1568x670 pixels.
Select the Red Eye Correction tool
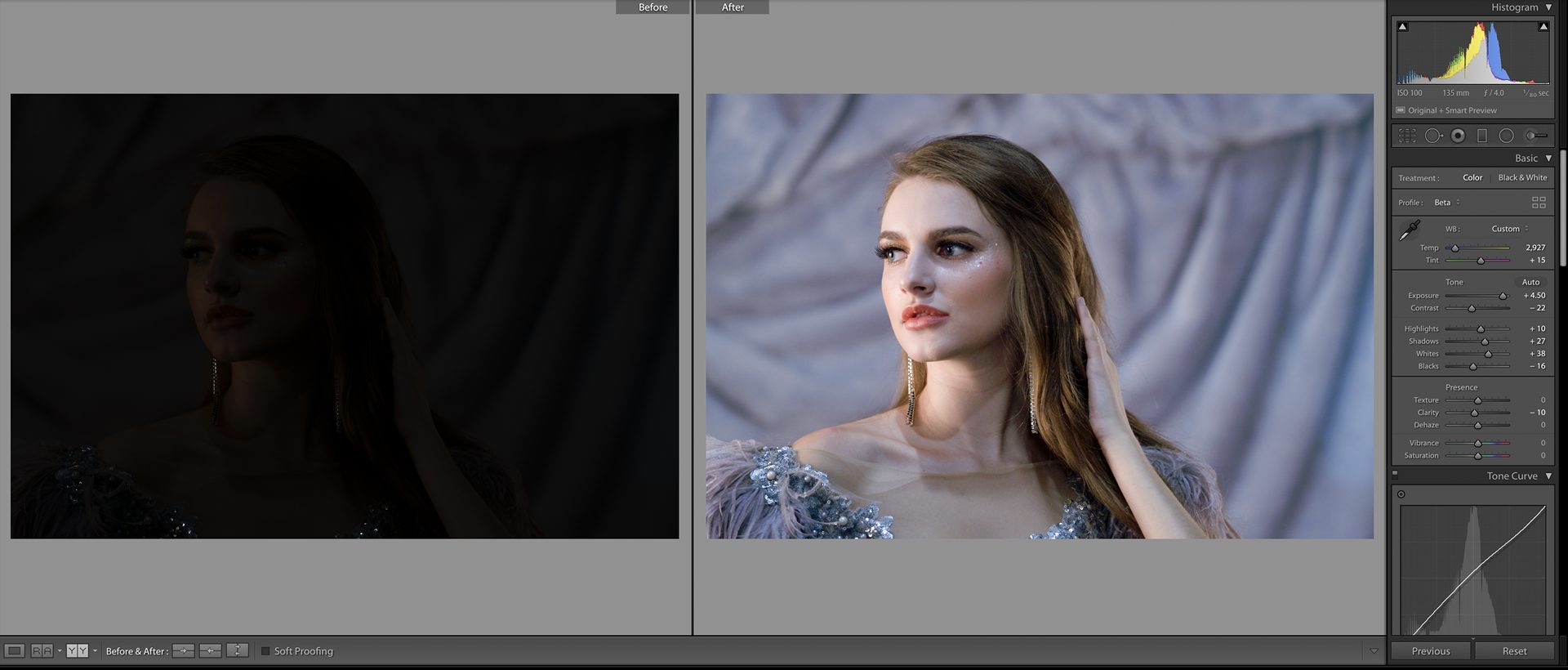click(1458, 136)
